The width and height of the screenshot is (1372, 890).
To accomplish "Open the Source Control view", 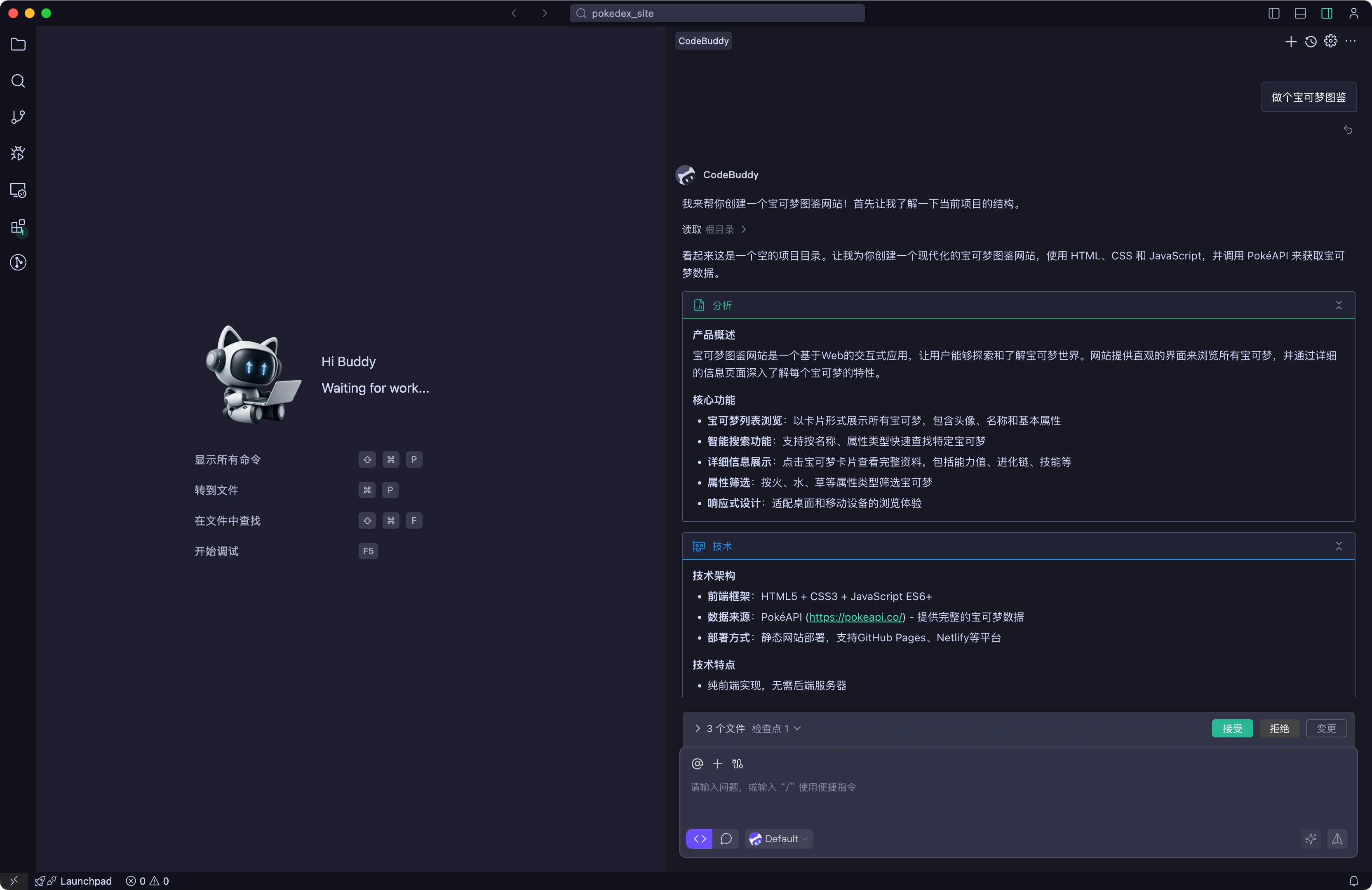I will point(18,117).
